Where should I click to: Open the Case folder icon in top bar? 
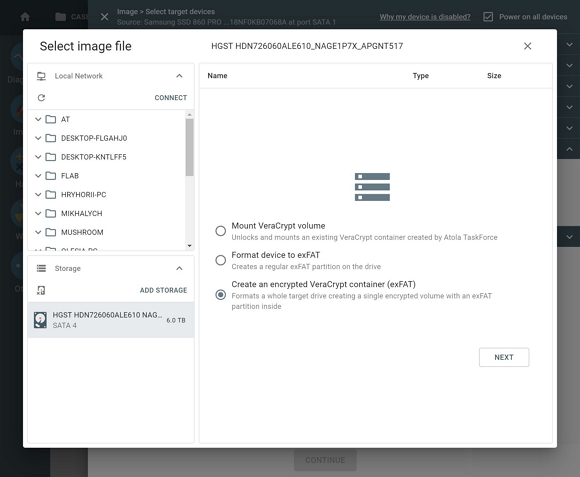click(x=60, y=17)
